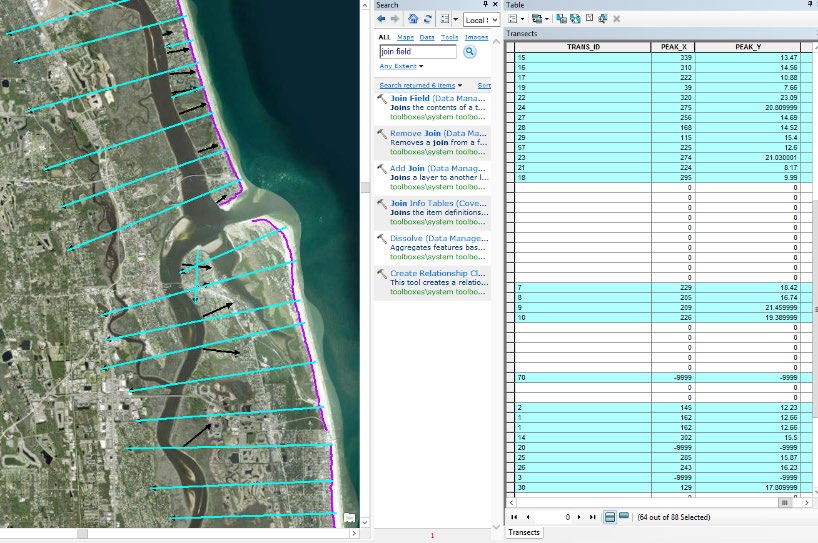Click the magnifier search button

[x=470, y=52]
